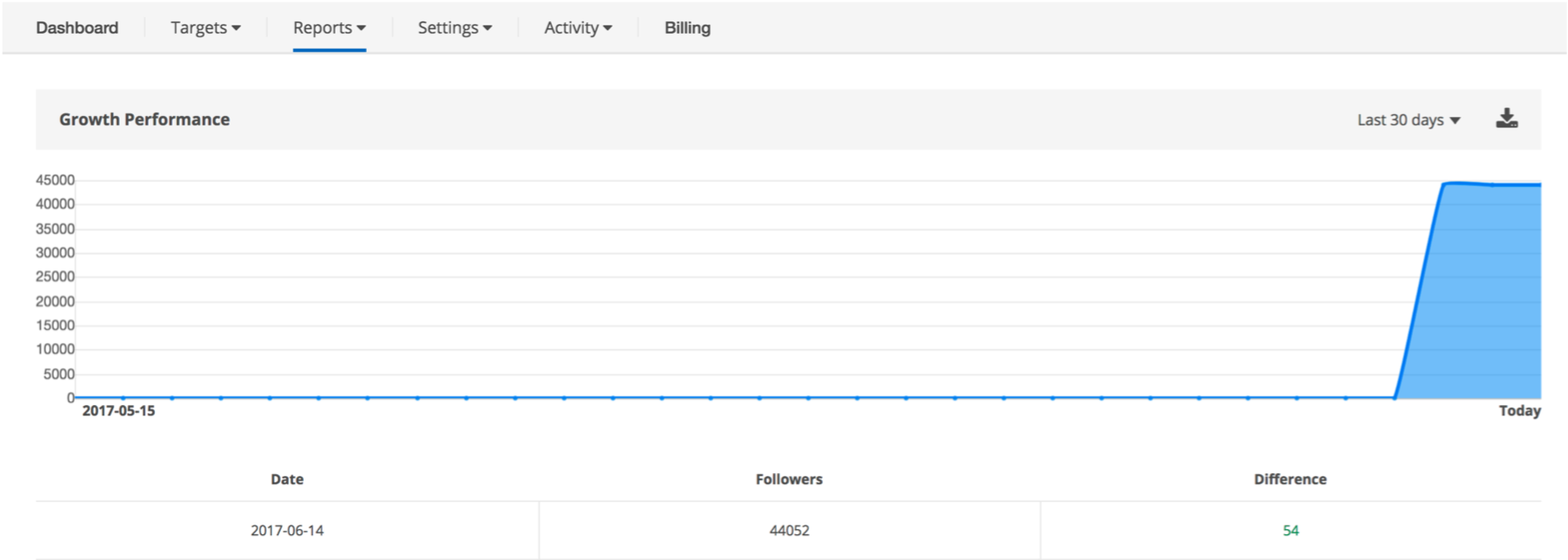The width and height of the screenshot is (1568, 560).
Task: Select the 10000 y-axis label
Action: tap(55, 349)
